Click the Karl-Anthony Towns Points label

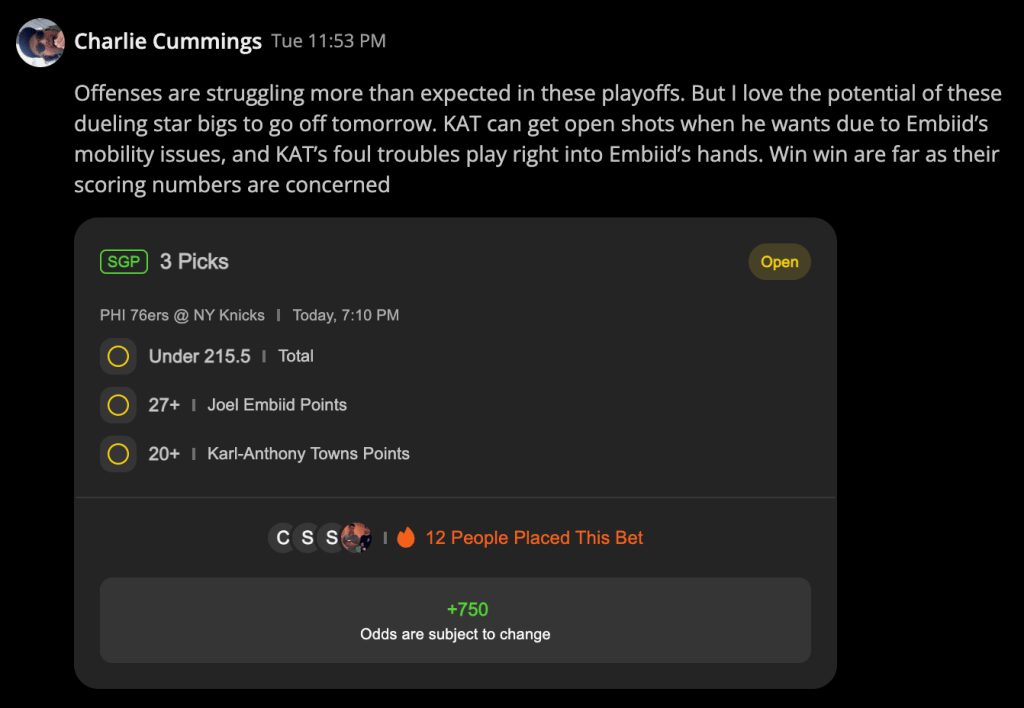click(x=308, y=454)
